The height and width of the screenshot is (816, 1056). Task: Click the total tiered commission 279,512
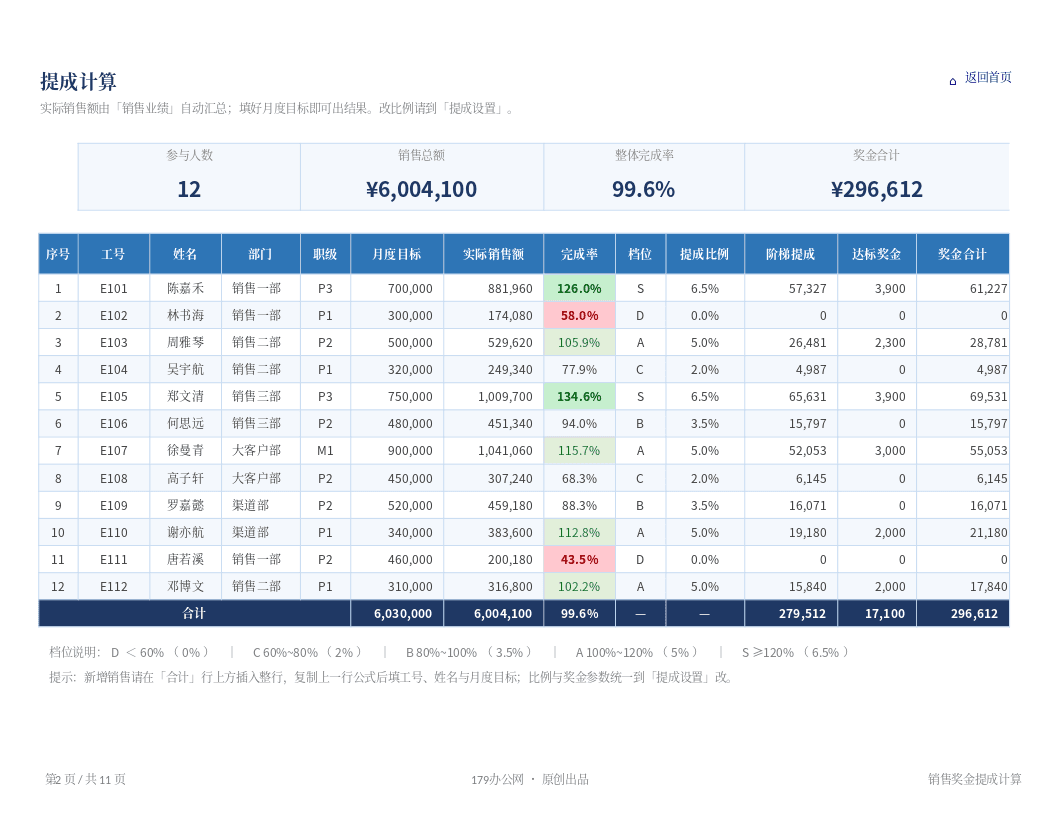(x=802, y=613)
